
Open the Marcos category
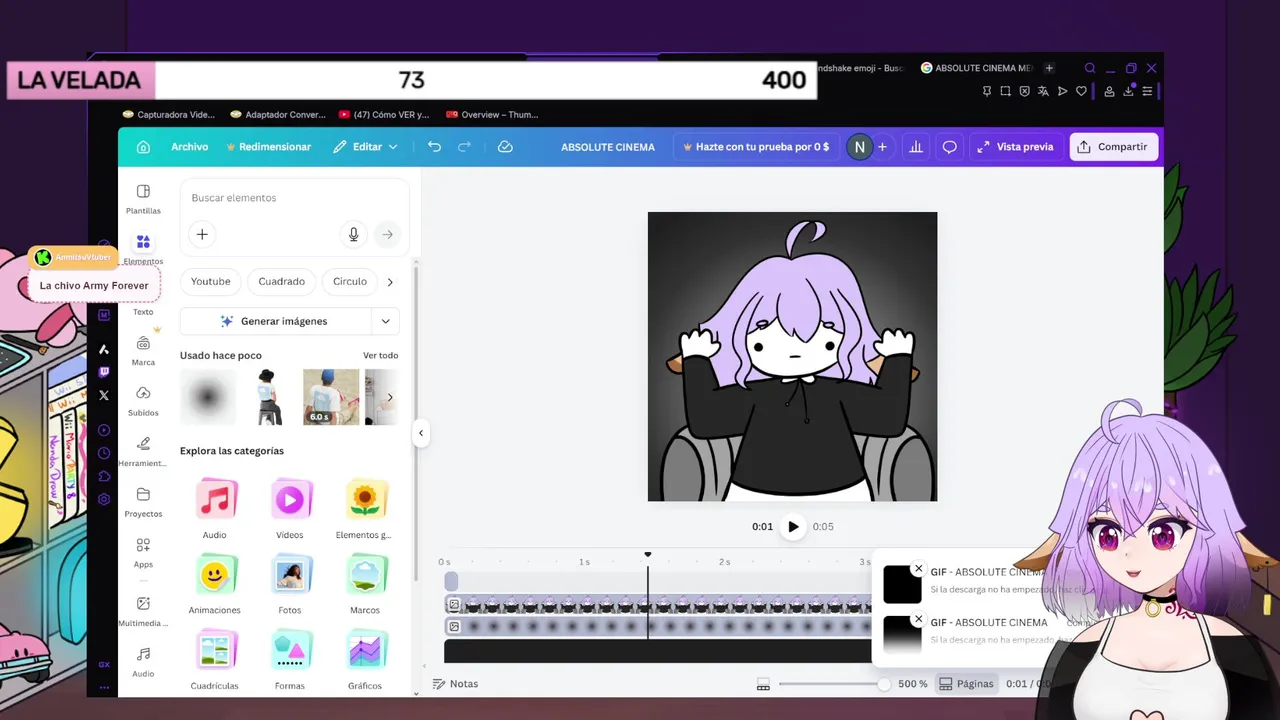point(365,584)
